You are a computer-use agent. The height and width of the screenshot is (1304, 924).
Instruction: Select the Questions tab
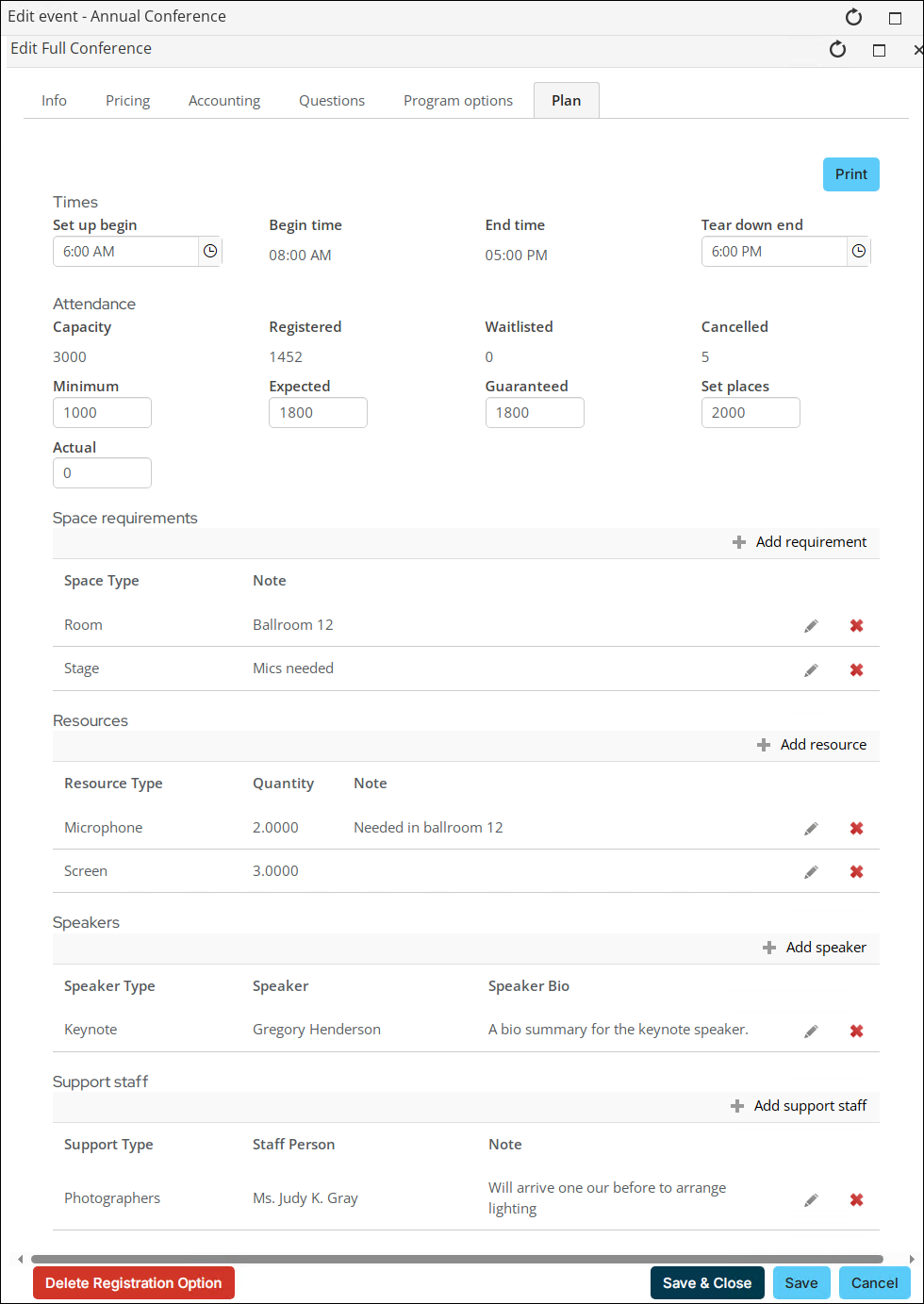pyautogui.click(x=332, y=101)
